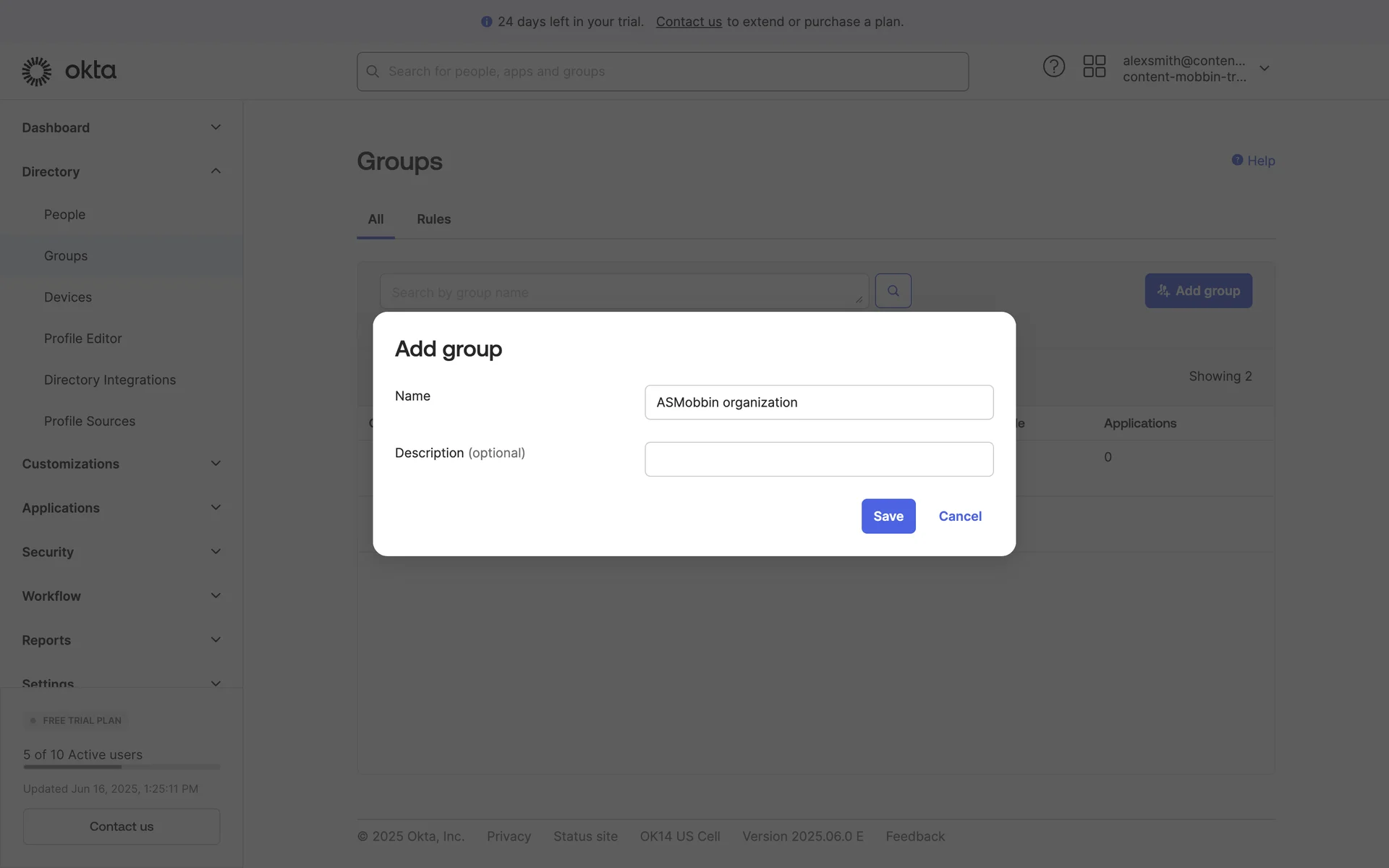The height and width of the screenshot is (868, 1389).
Task: Click the active users progress bar
Action: (x=122, y=767)
